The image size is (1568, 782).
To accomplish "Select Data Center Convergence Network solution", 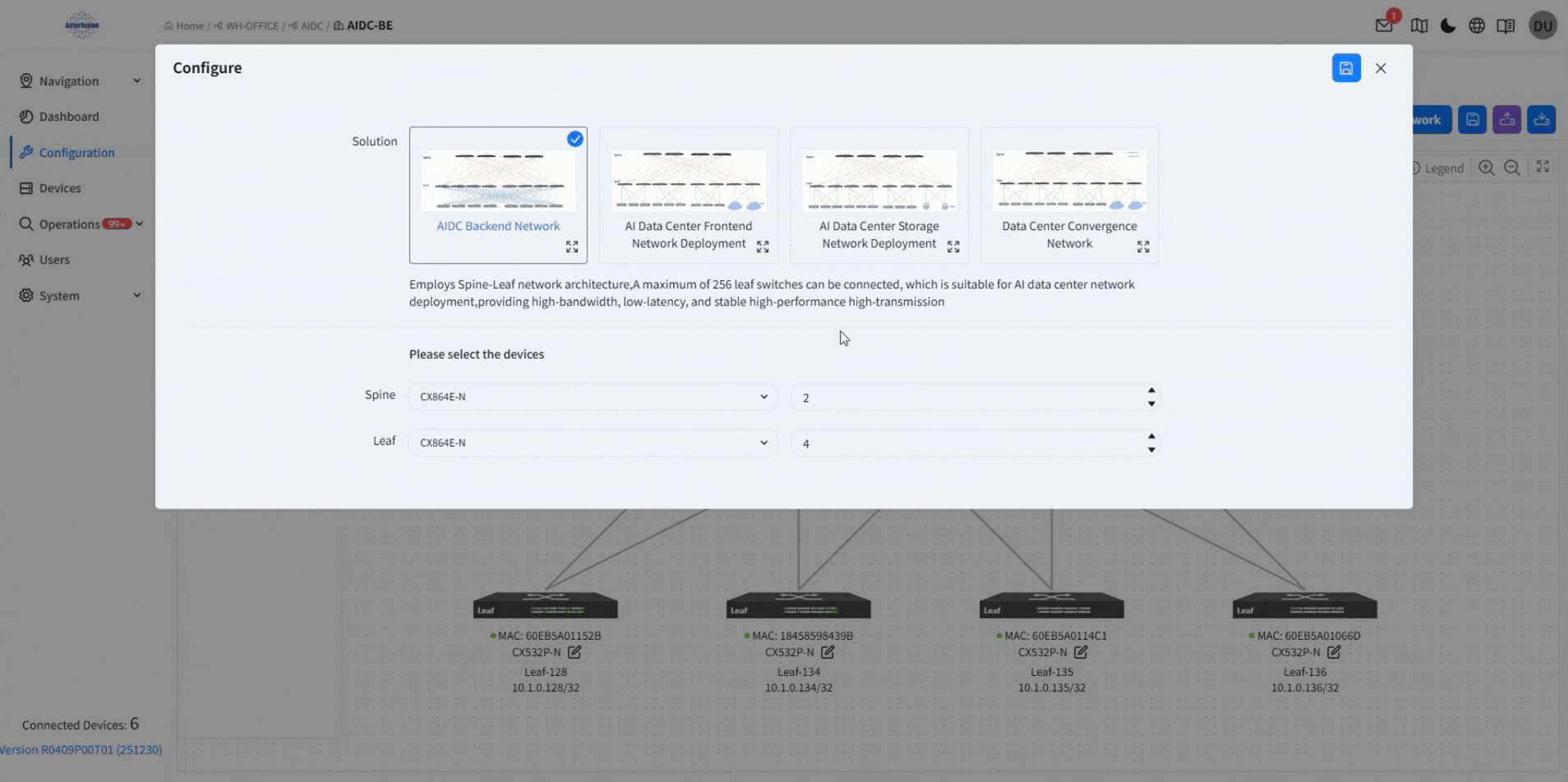I will point(1069,195).
